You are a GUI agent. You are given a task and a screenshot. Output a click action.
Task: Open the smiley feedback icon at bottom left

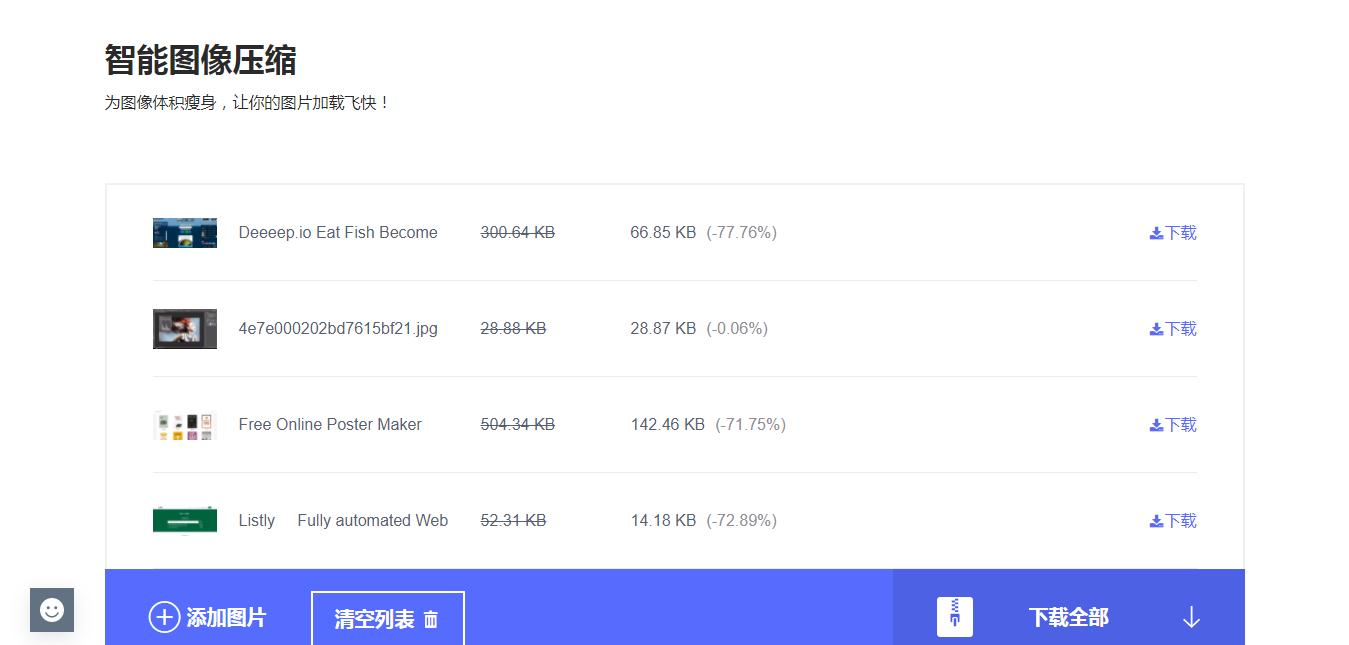[x=51, y=610]
